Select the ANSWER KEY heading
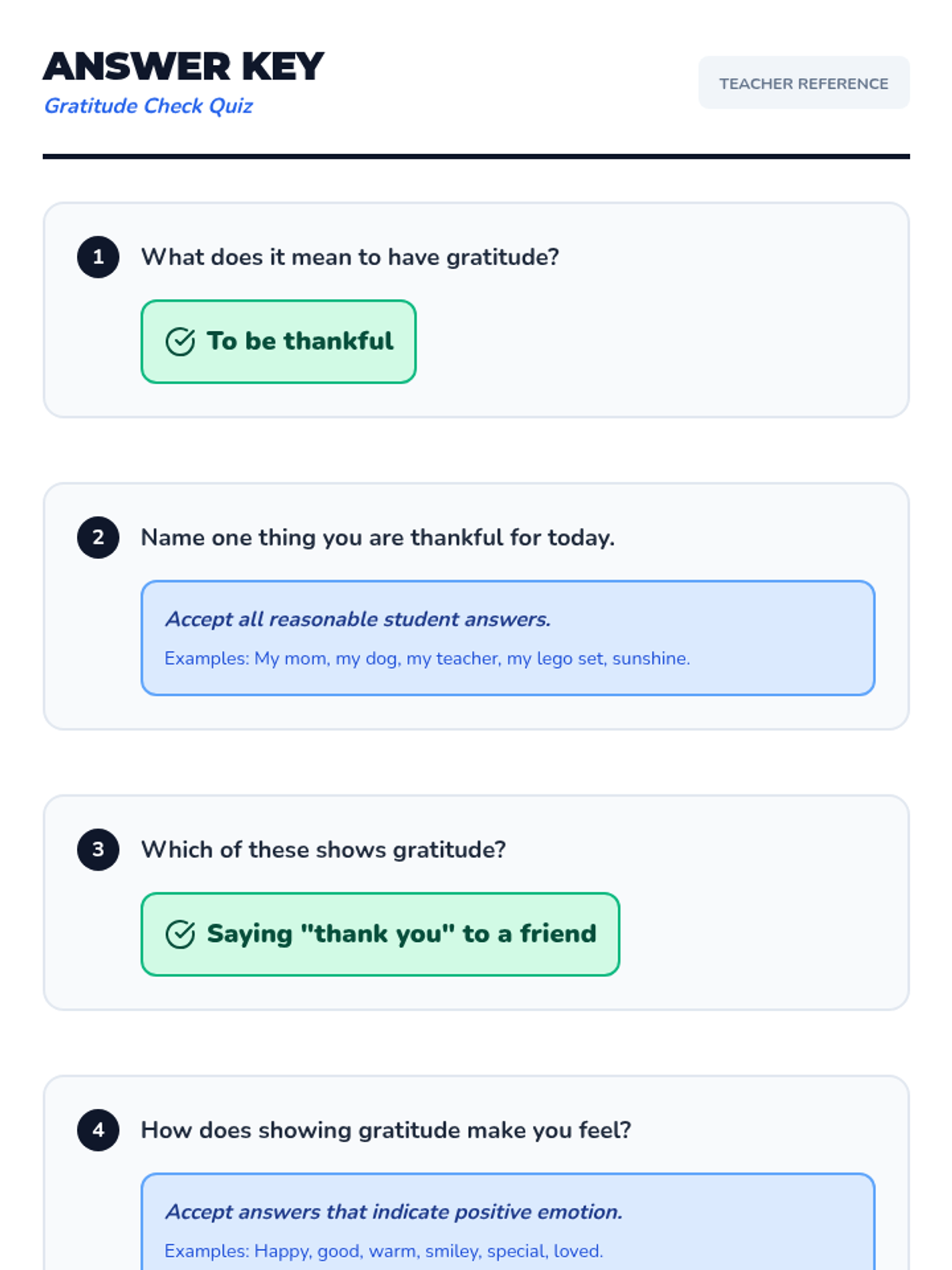 pyautogui.click(x=183, y=67)
